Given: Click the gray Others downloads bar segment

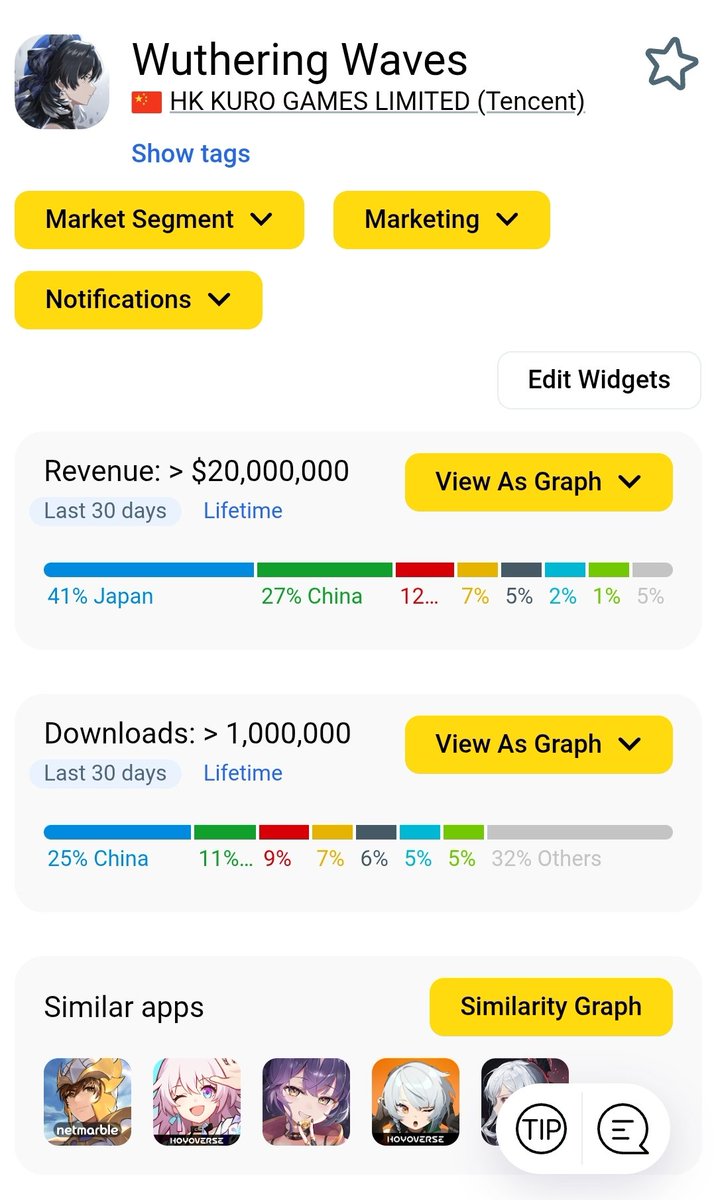Looking at the screenshot, I should click(x=580, y=832).
